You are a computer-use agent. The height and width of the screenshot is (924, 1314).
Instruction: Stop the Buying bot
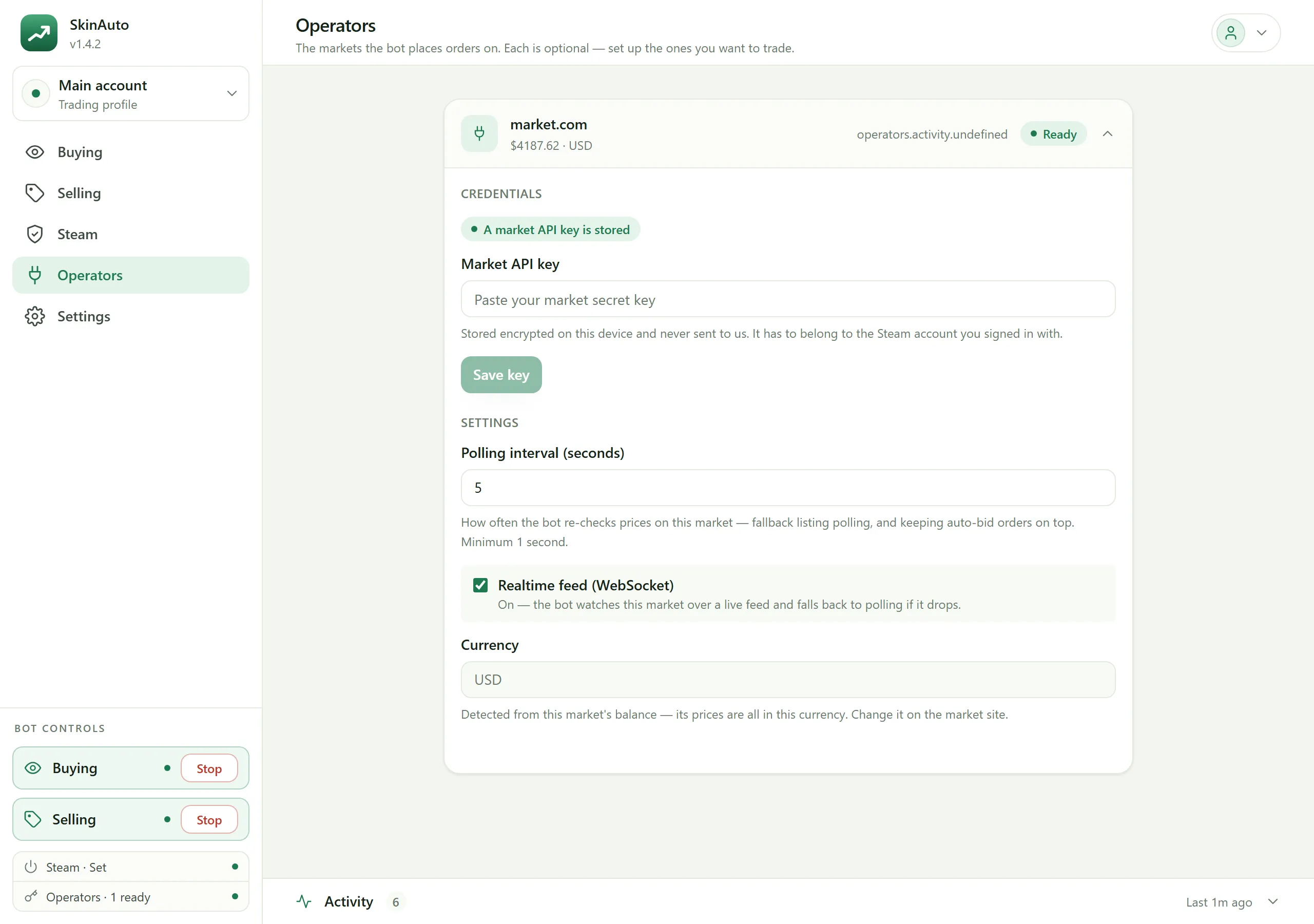(x=209, y=768)
